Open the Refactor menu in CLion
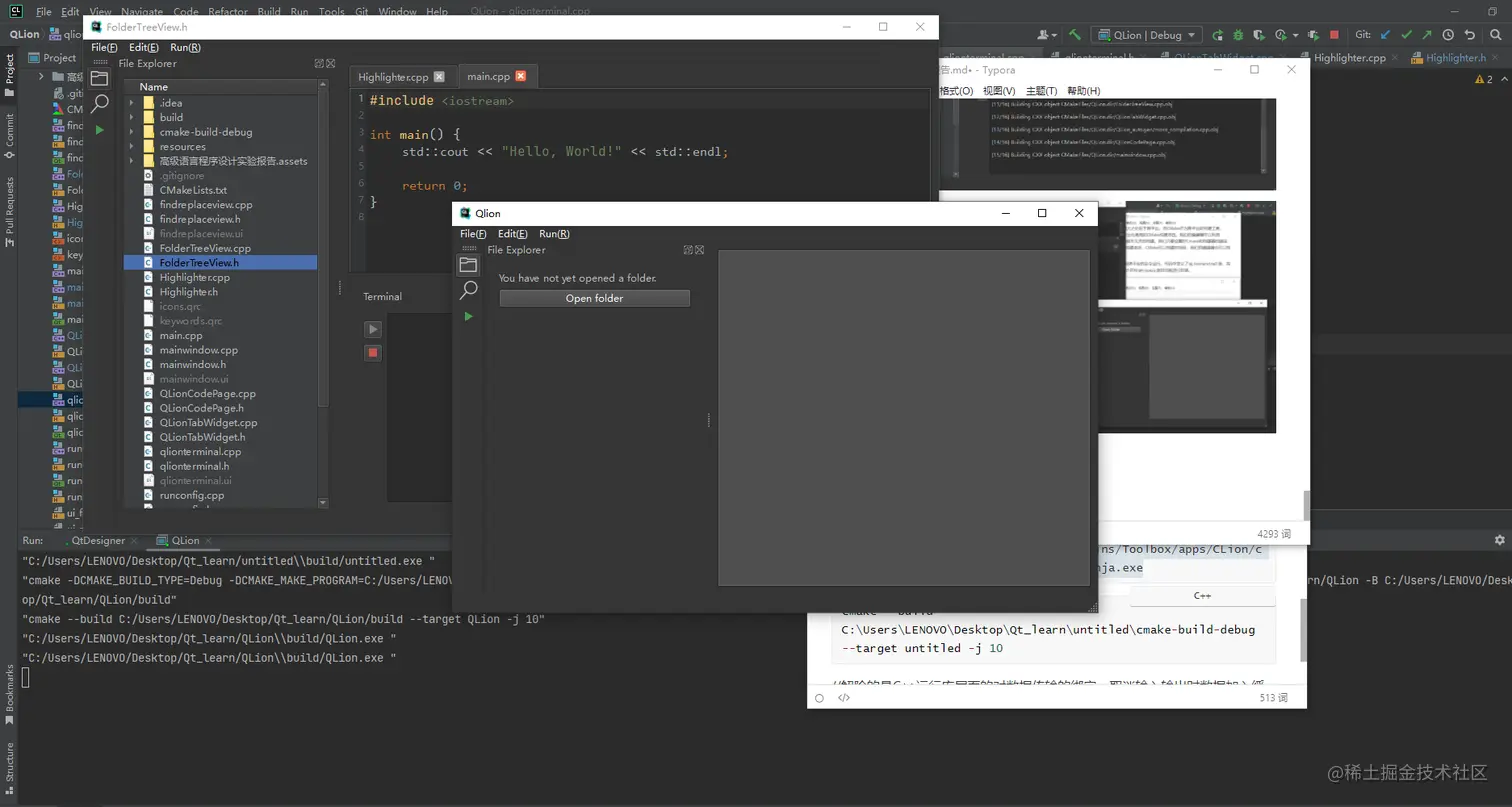 [x=228, y=12]
